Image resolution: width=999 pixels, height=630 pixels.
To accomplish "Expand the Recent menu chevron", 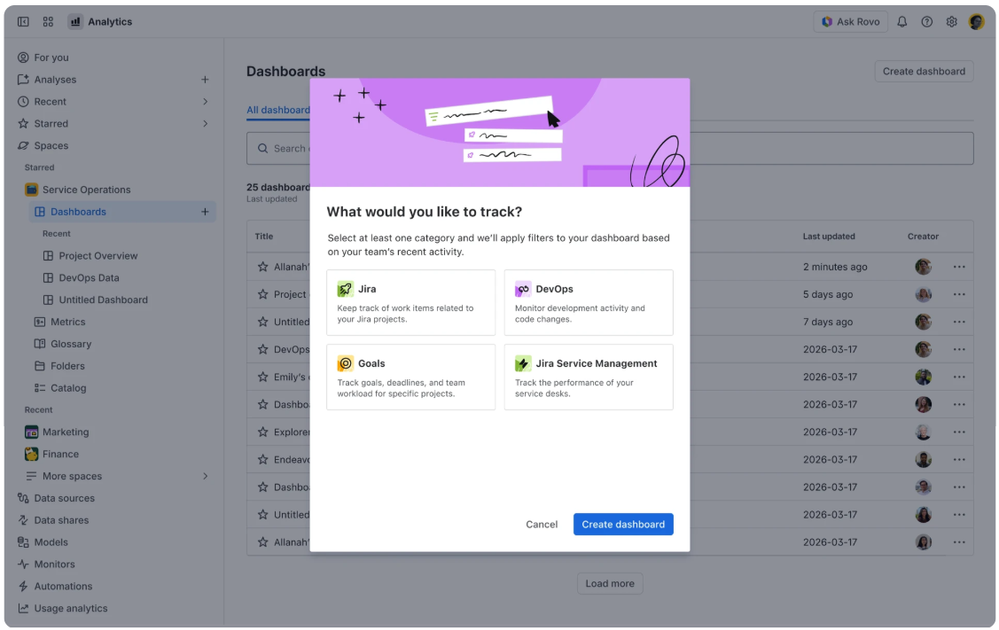I will pyautogui.click(x=205, y=102).
